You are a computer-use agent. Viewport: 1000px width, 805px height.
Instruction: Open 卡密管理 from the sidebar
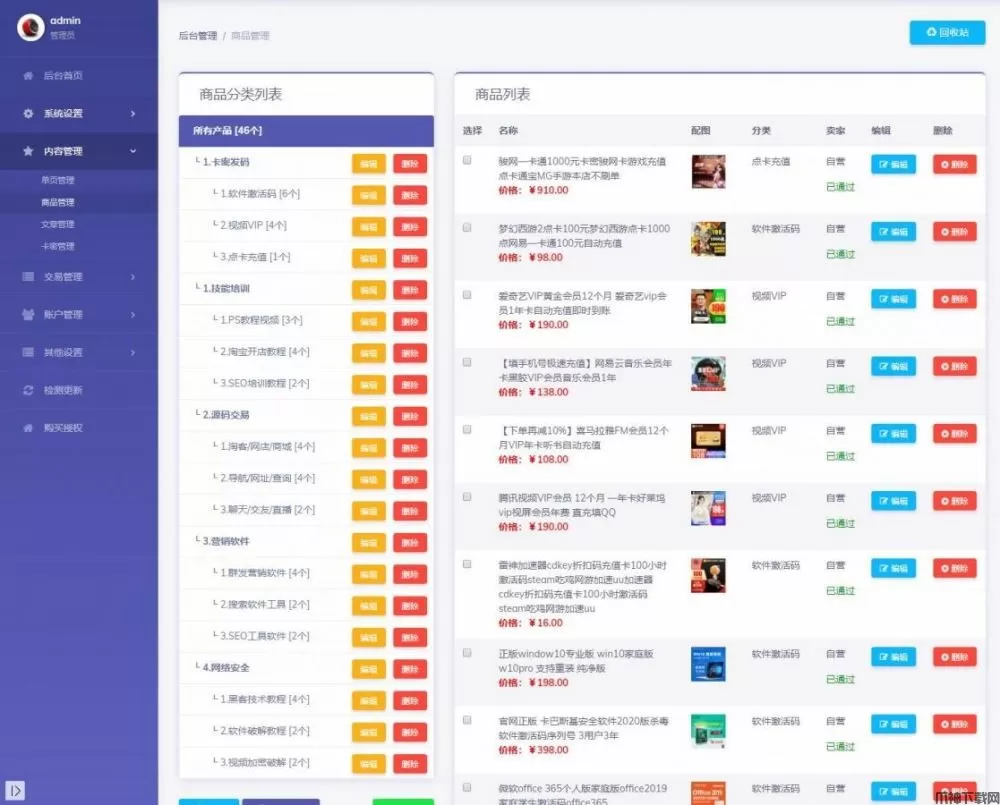(x=58, y=246)
